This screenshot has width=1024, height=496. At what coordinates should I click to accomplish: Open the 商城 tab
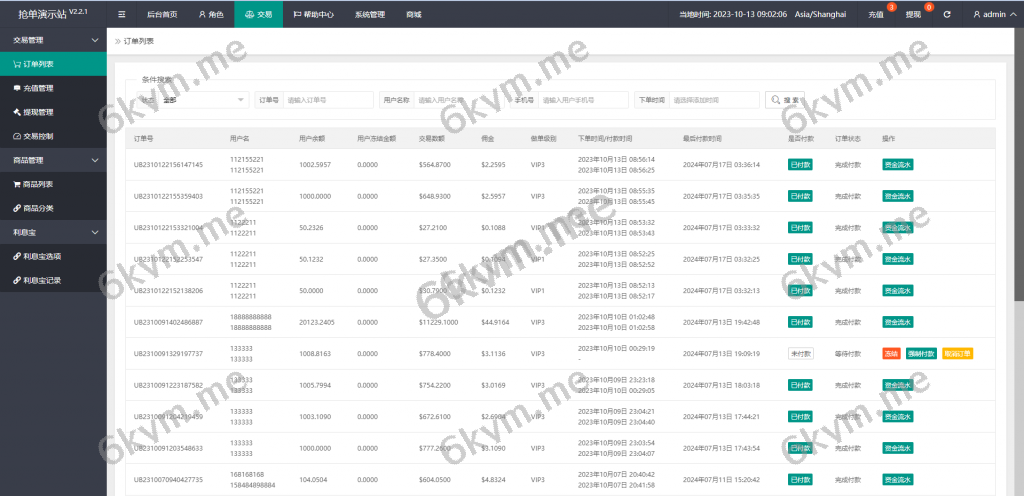[x=413, y=14]
